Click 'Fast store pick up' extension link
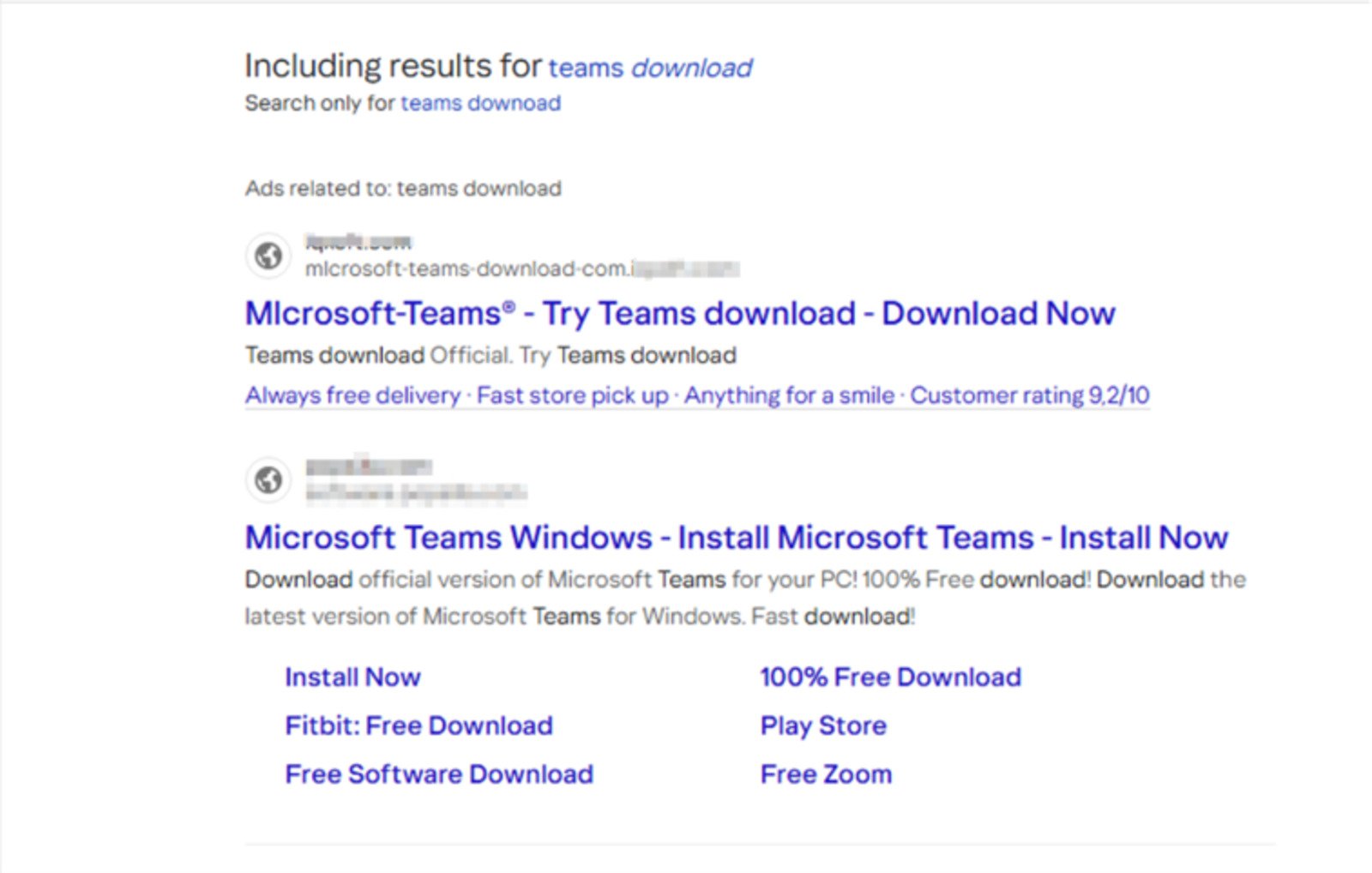1372x873 pixels. (x=572, y=395)
